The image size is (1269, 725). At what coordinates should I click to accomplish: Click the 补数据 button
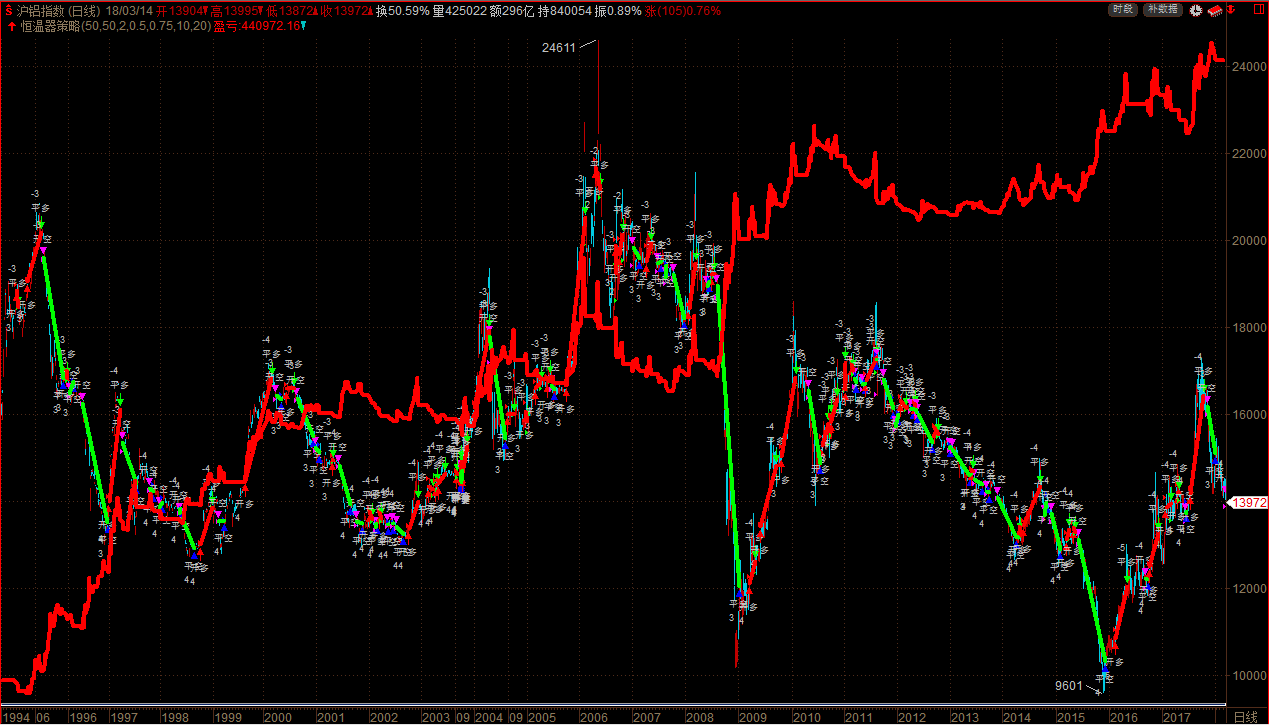[1163, 9]
